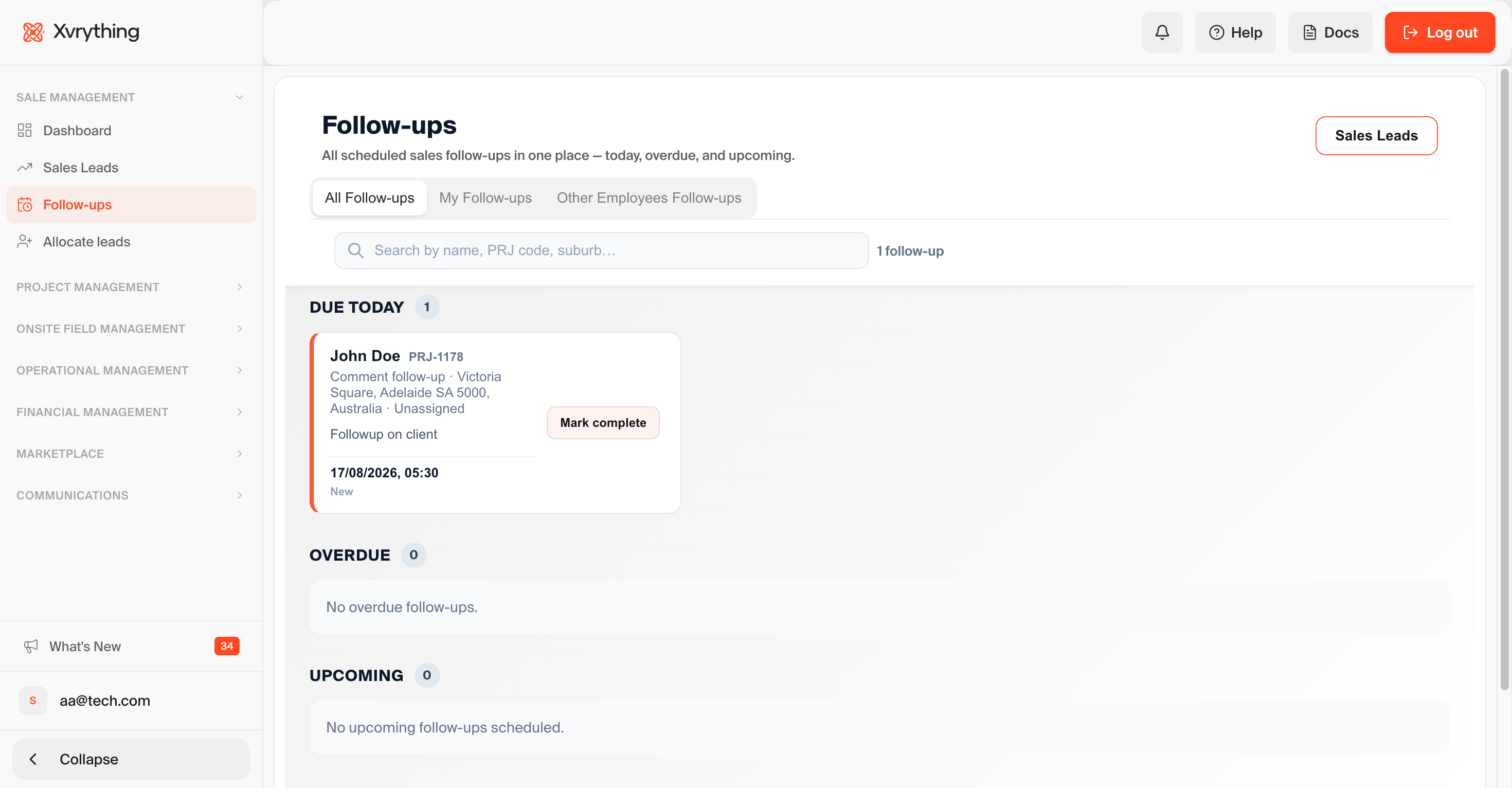The width and height of the screenshot is (1512, 788).
Task: Click the Follow-ups page heading
Action: click(389, 125)
